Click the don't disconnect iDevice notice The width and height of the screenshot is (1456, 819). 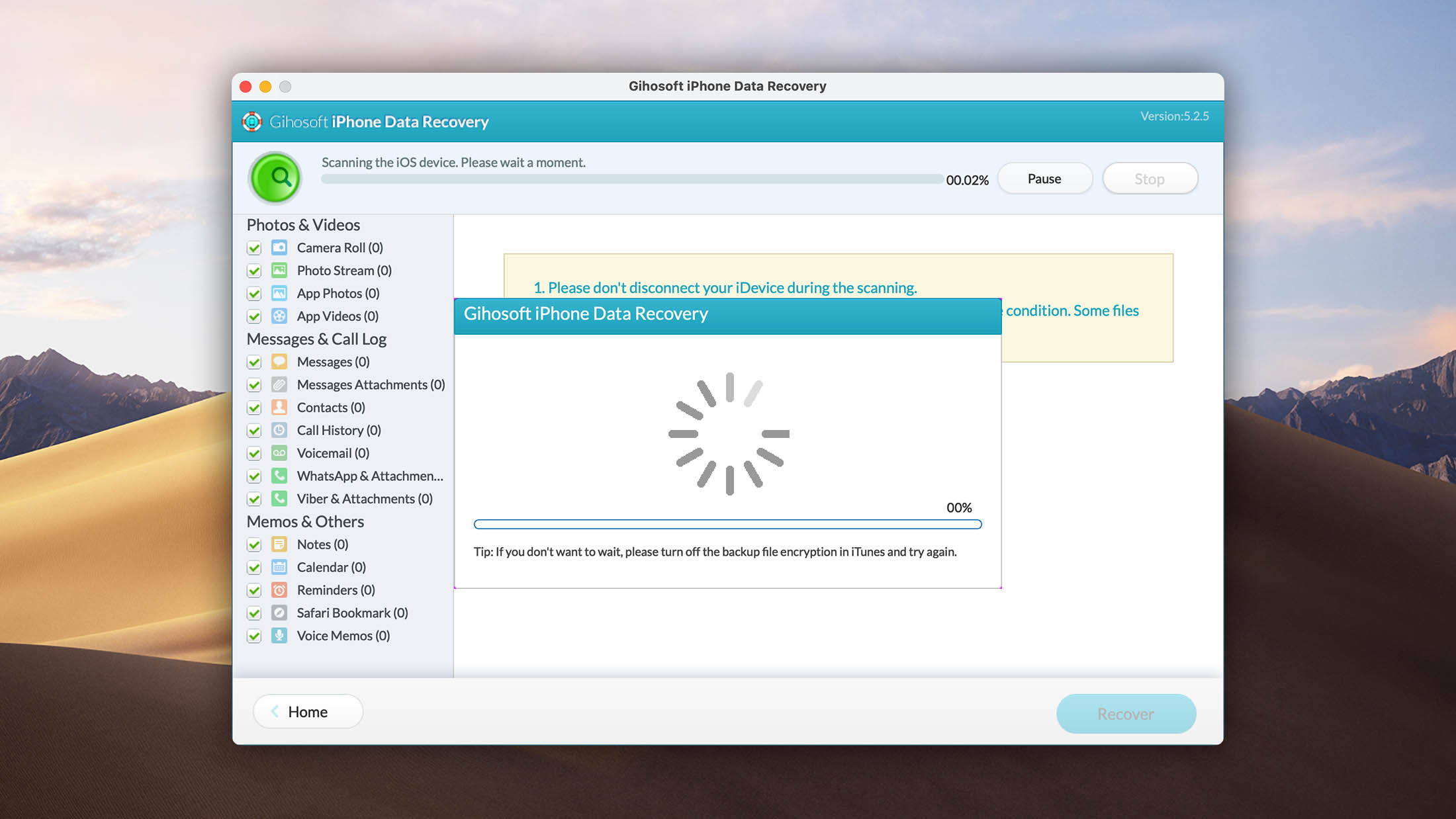click(x=725, y=288)
